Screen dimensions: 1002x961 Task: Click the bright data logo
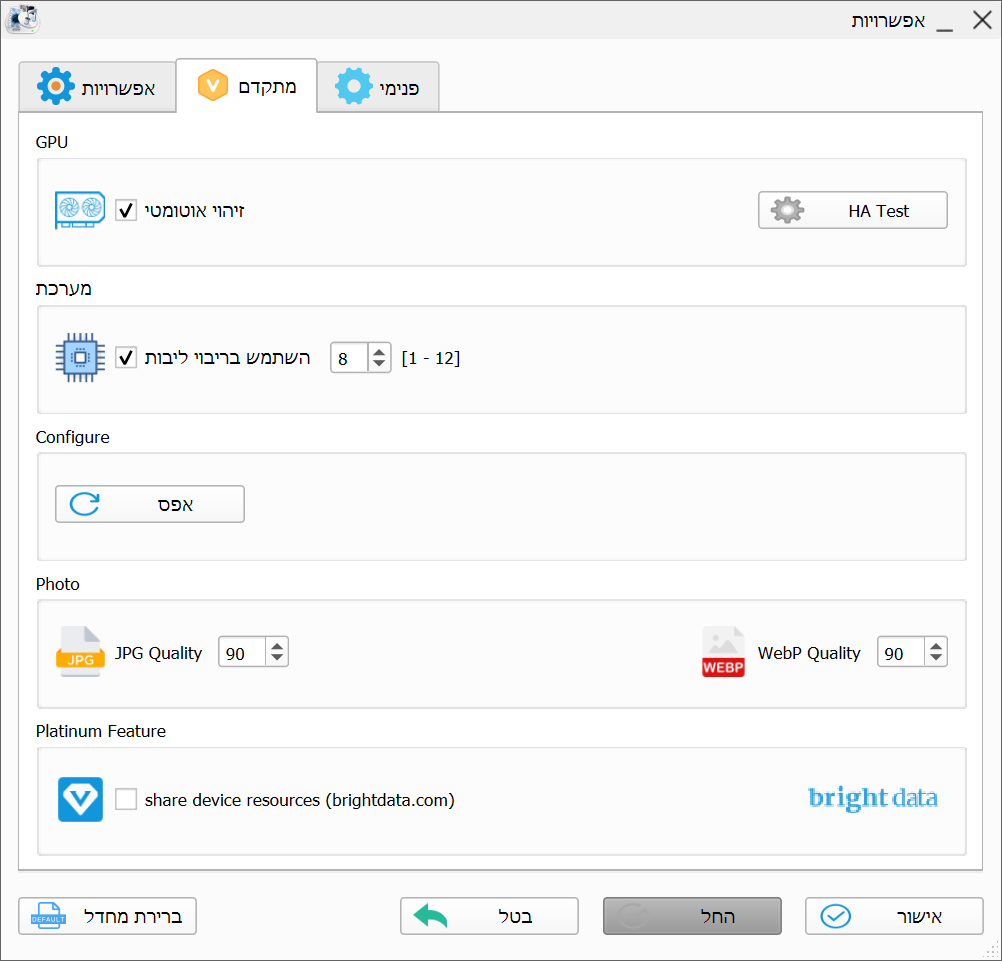[872, 798]
